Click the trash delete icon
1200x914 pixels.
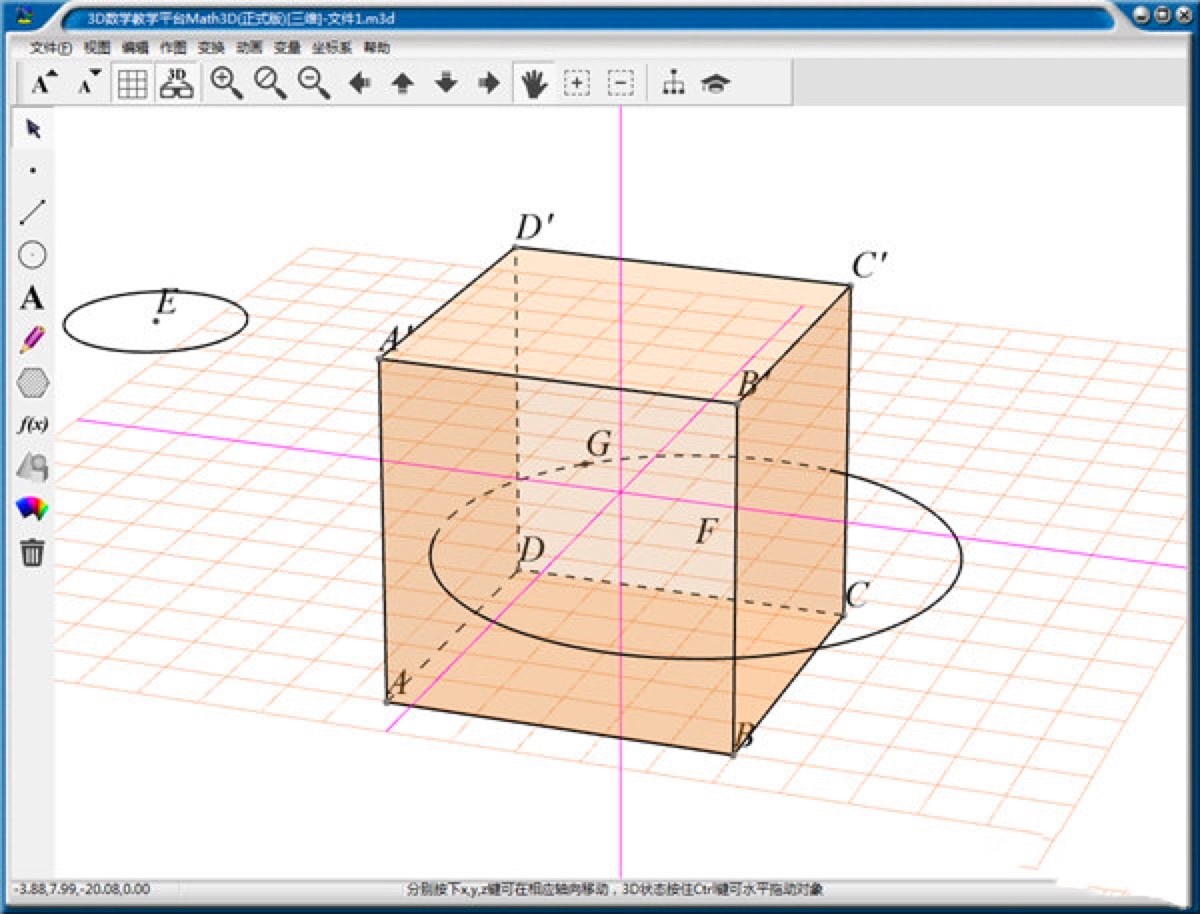pyautogui.click(x=32, y=550)
